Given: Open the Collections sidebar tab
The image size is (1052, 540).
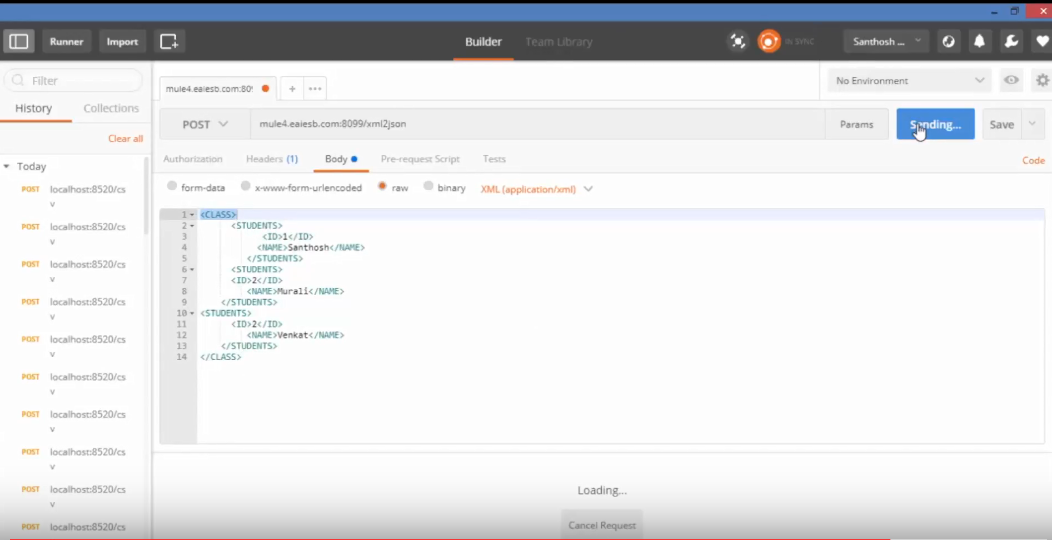Looking at the screenshot, I should pyautogui.click(x=111, y=108).
